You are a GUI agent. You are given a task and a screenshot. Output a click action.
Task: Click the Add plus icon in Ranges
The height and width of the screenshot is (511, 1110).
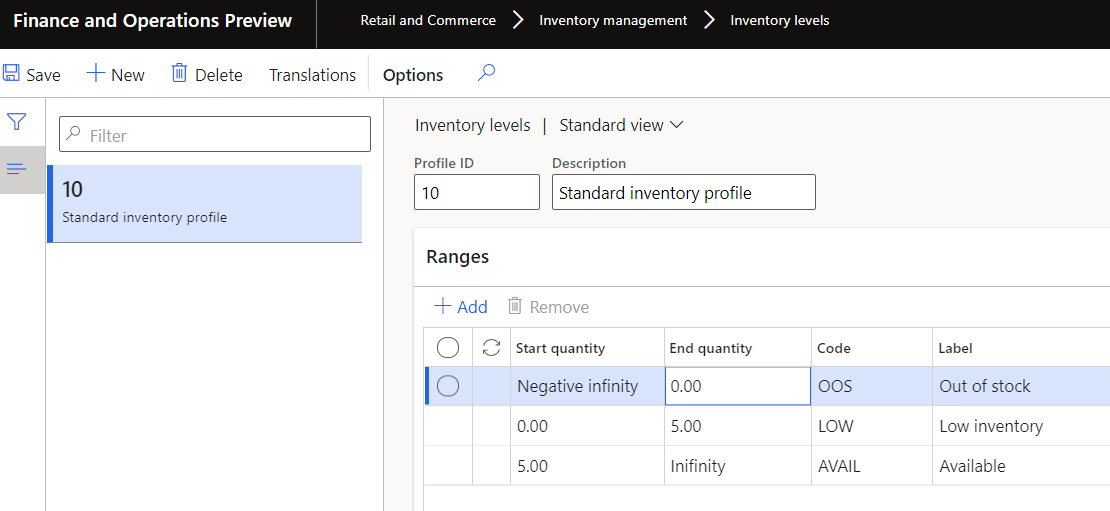(x=443, y=307)
